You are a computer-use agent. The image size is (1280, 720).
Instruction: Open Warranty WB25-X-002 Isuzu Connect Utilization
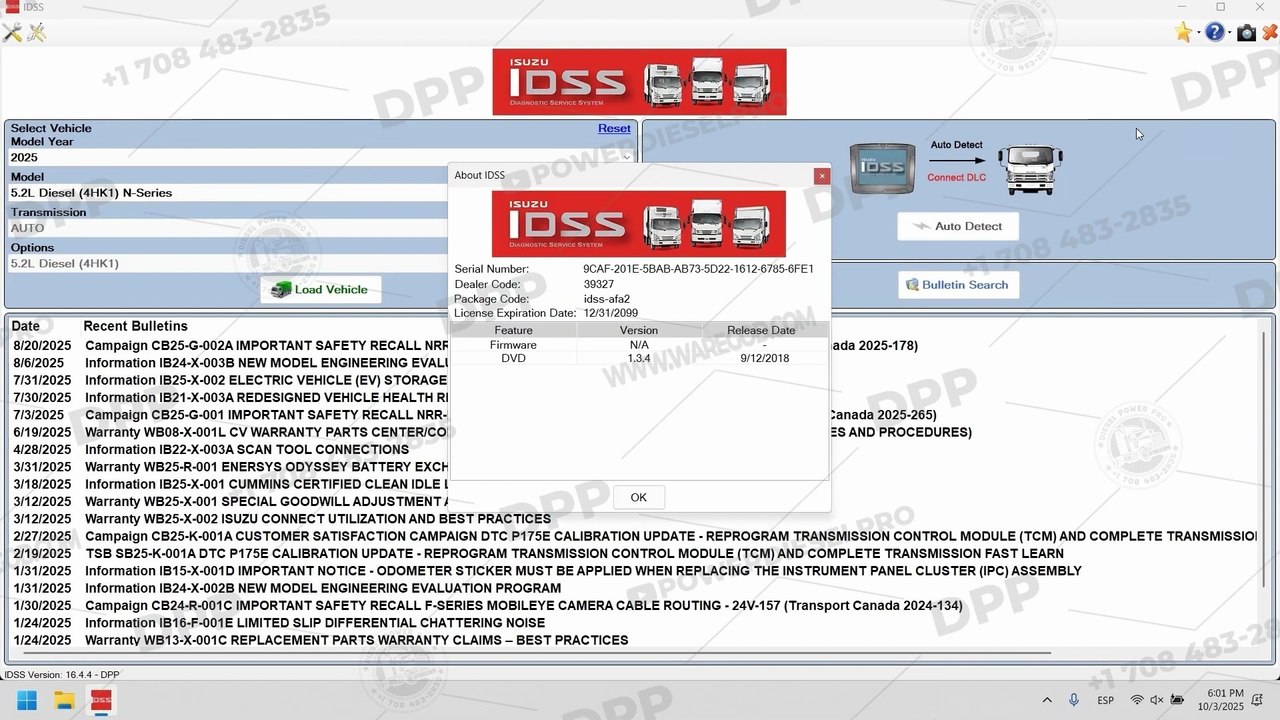click(282, 519)
